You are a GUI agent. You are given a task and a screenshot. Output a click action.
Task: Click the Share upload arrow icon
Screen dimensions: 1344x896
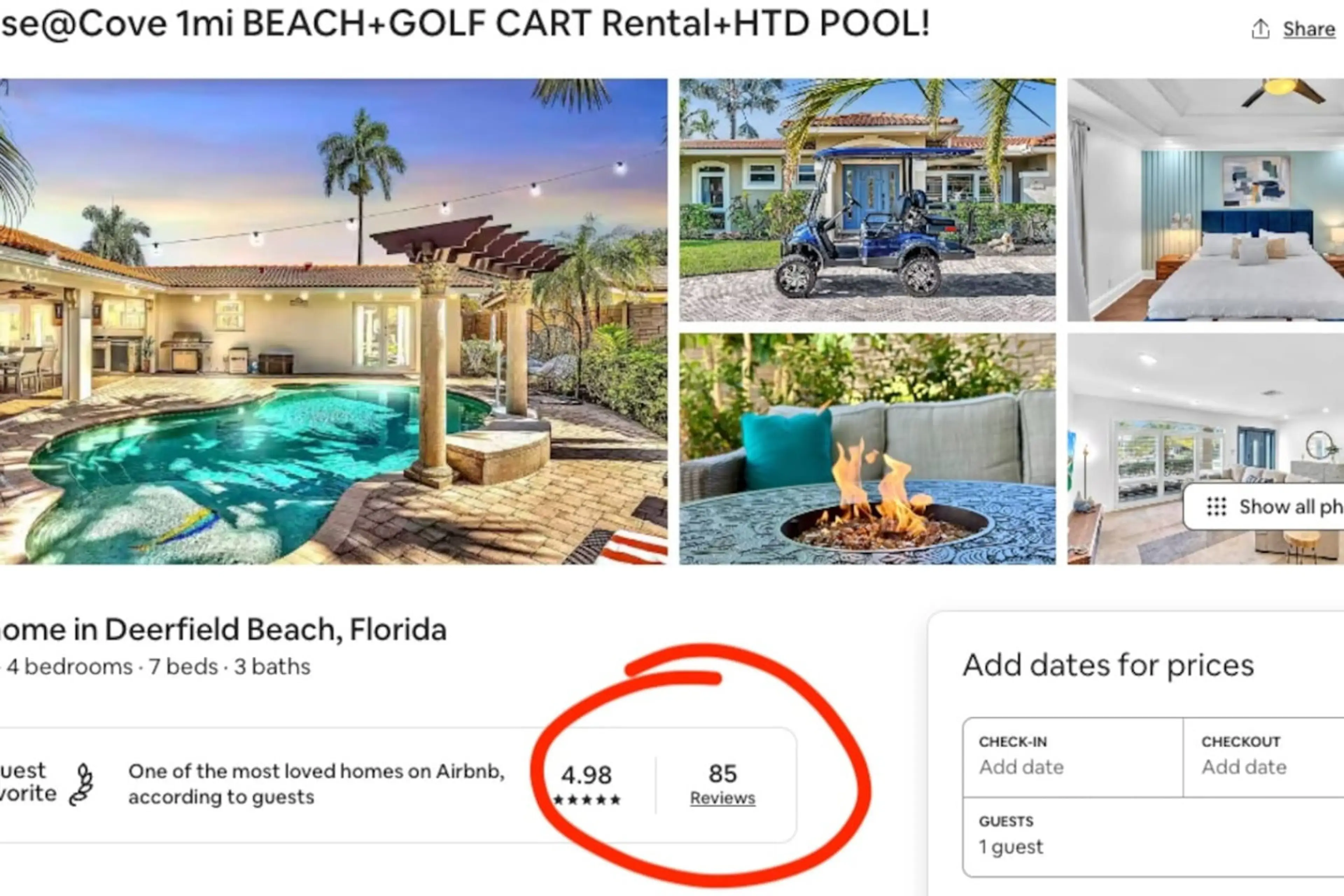[x=1260, y=29]
